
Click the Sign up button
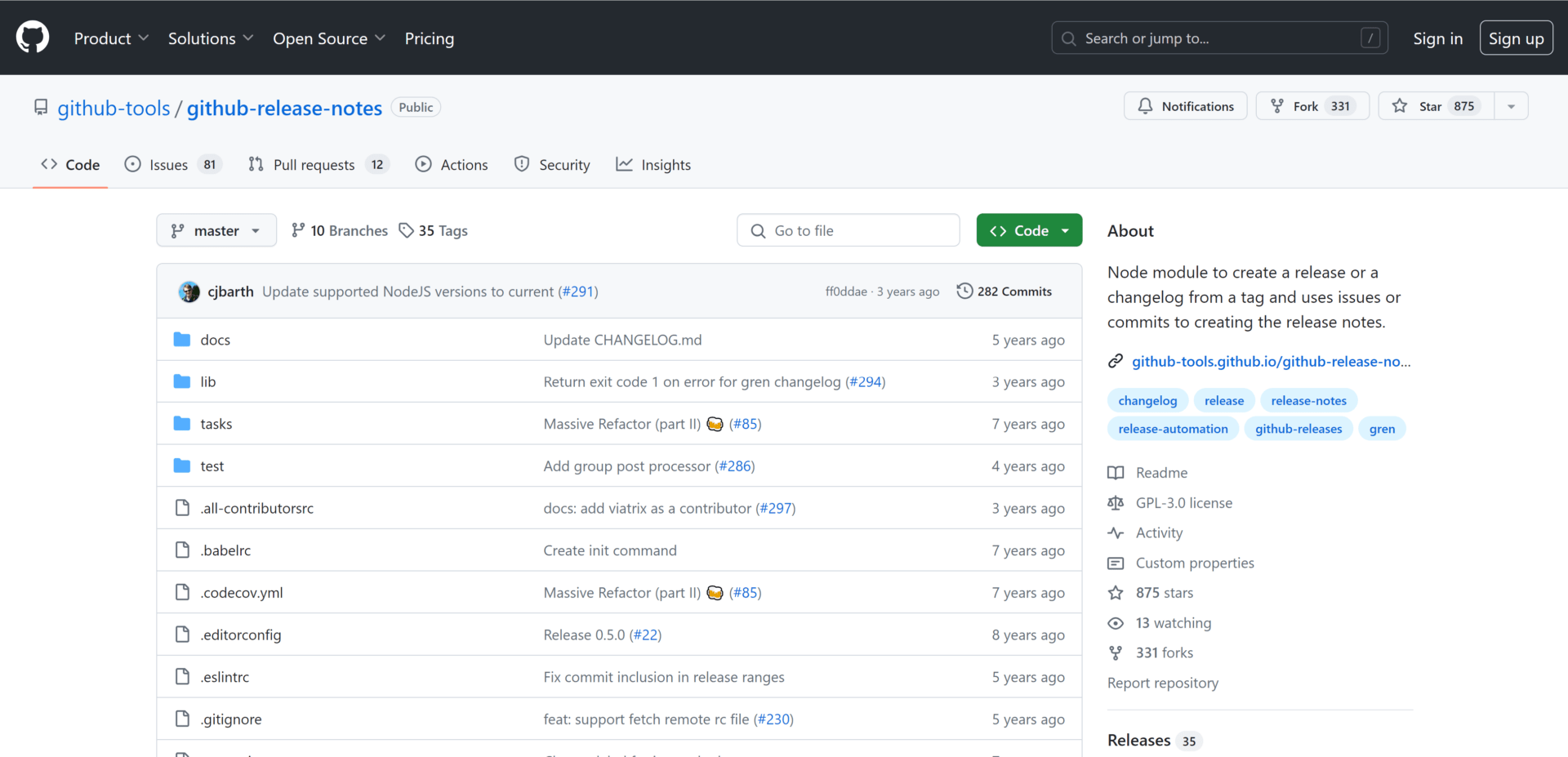(1516, 38)
